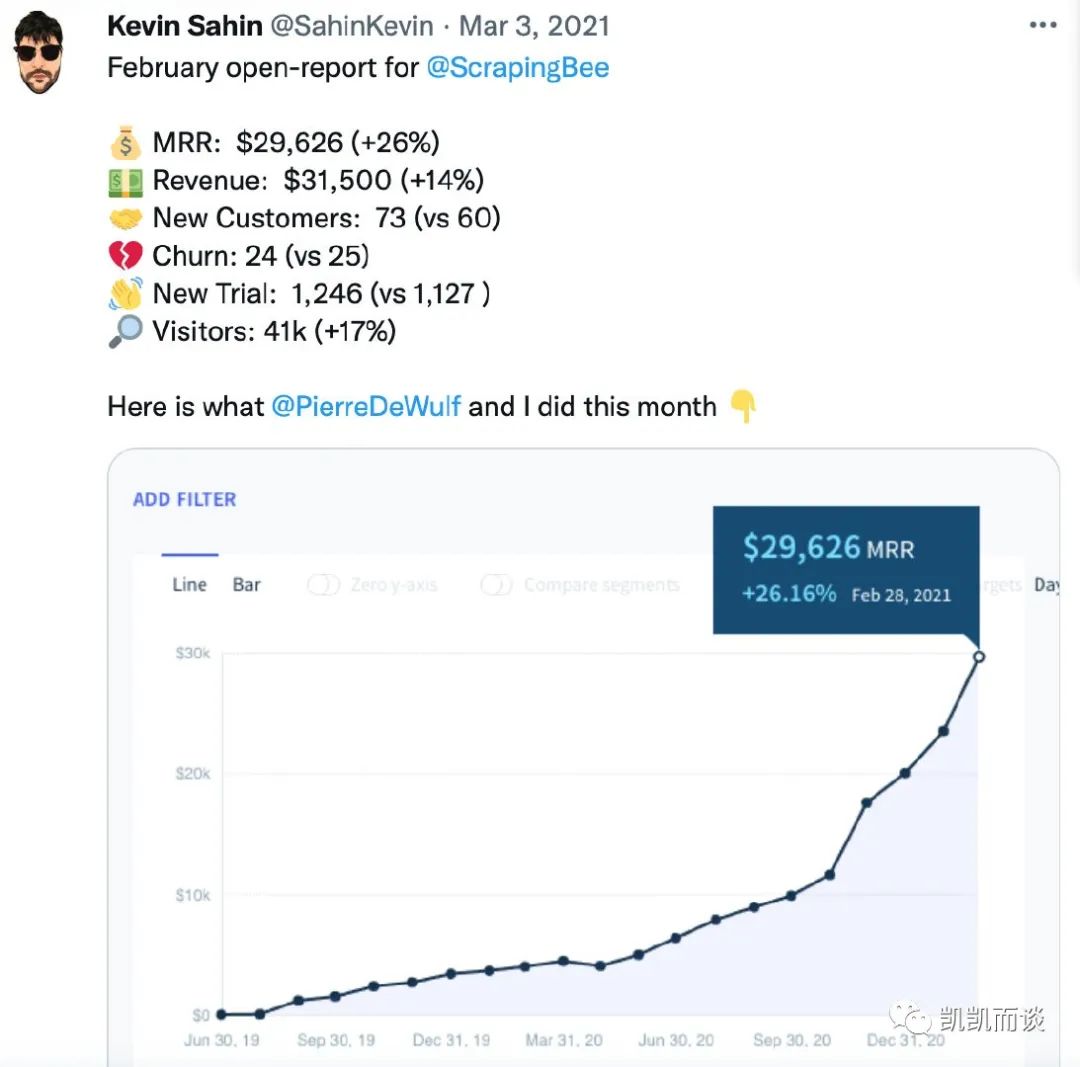Click the pointing-down hand emoji
Viewport: 1080px width, 1067px height.
pos(742,407)
